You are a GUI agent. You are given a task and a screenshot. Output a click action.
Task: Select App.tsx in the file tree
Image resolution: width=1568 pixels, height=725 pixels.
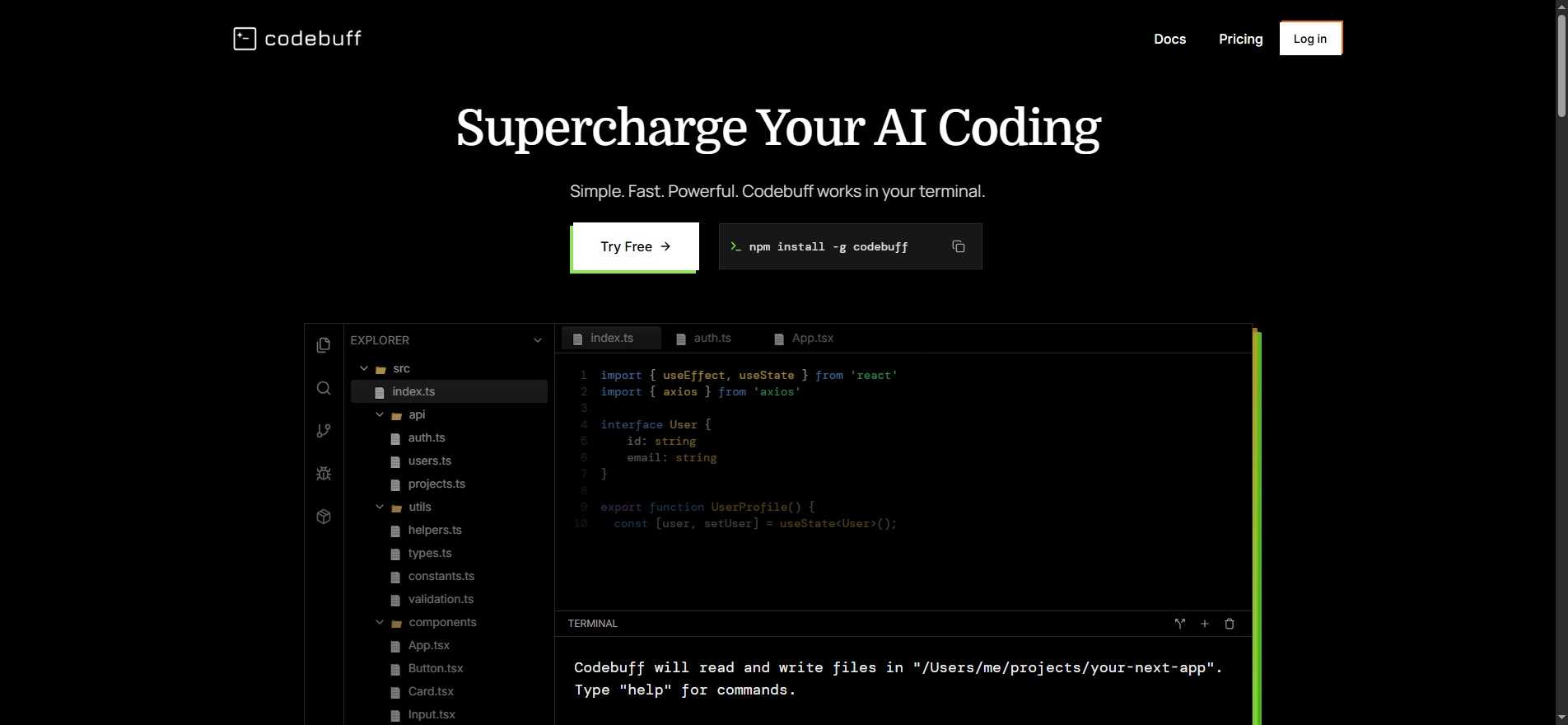pos(428,645)
